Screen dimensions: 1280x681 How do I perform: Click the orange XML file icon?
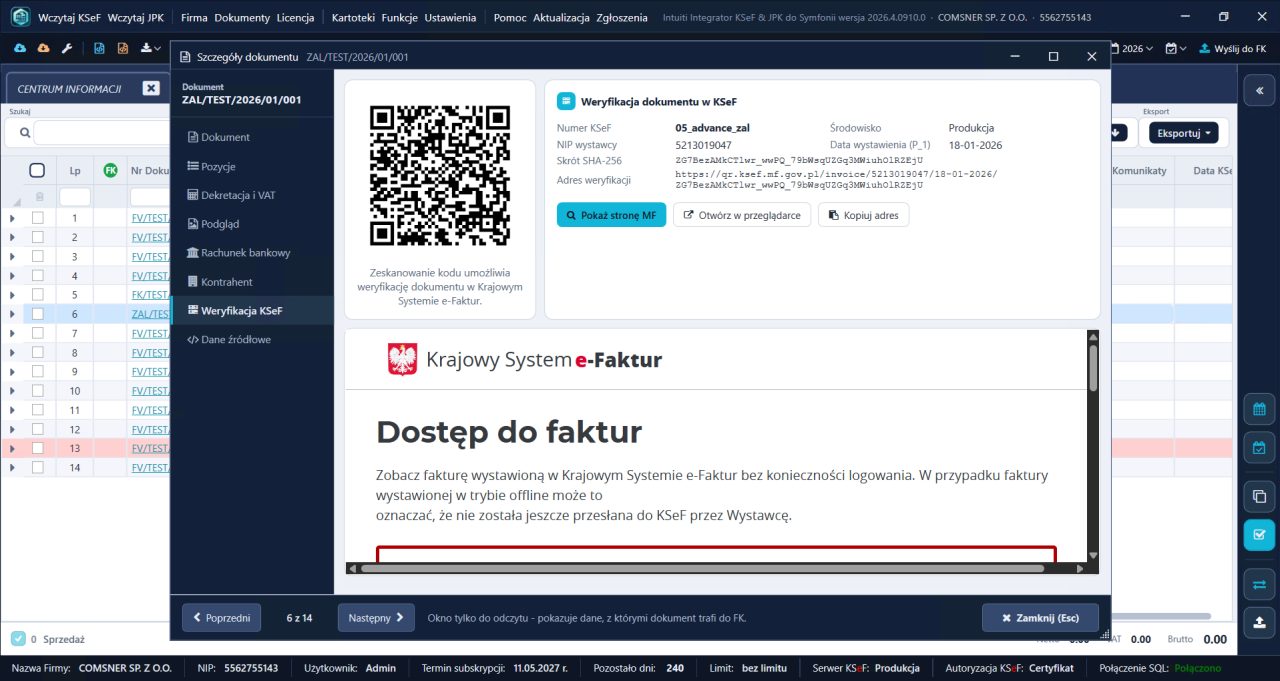coord(123,48)
